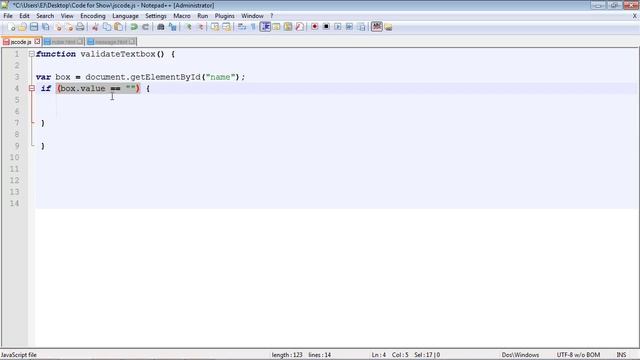Screen dimensions: 640x360
Task: Open the Search menu
Action: click(x=45, y=16)
